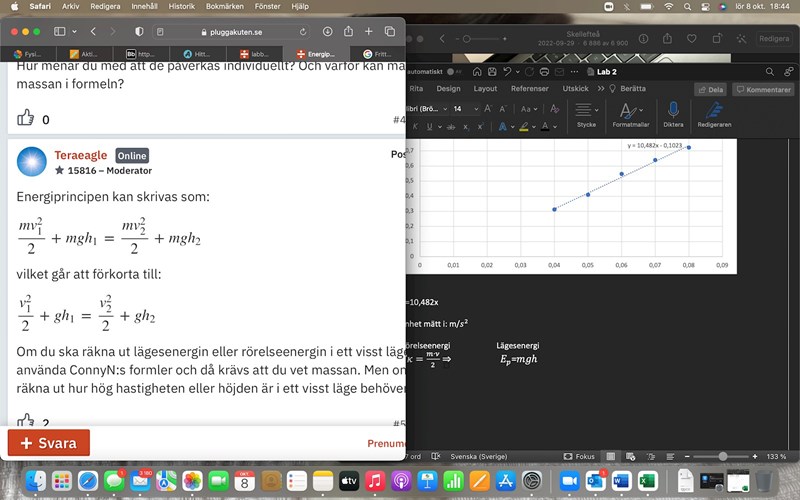Search the Word document with magnifier

click(x=771, y=72)
